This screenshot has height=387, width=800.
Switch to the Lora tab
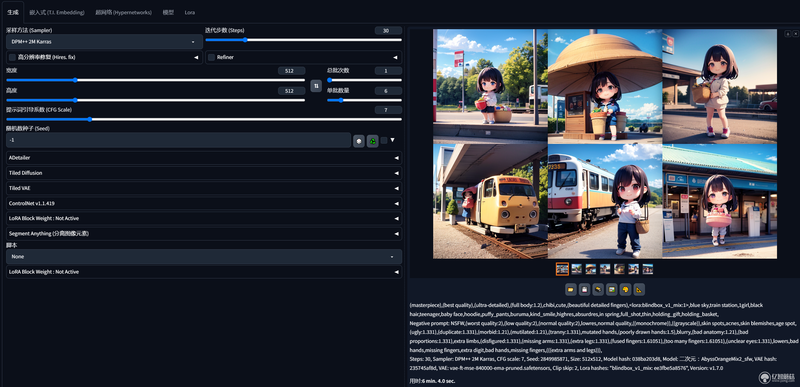tap(190, 12)
